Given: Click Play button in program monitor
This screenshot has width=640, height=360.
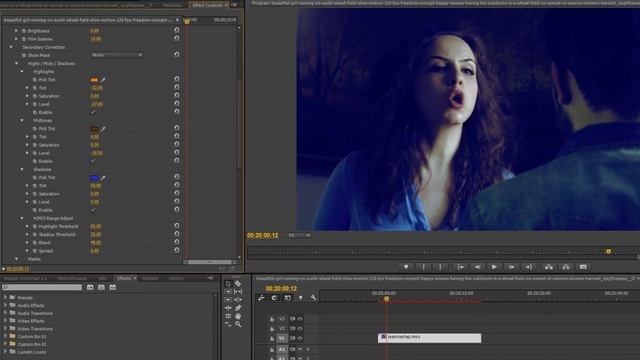Looking at the screenshot, I should pyautogui.click(x=494, y=267).
